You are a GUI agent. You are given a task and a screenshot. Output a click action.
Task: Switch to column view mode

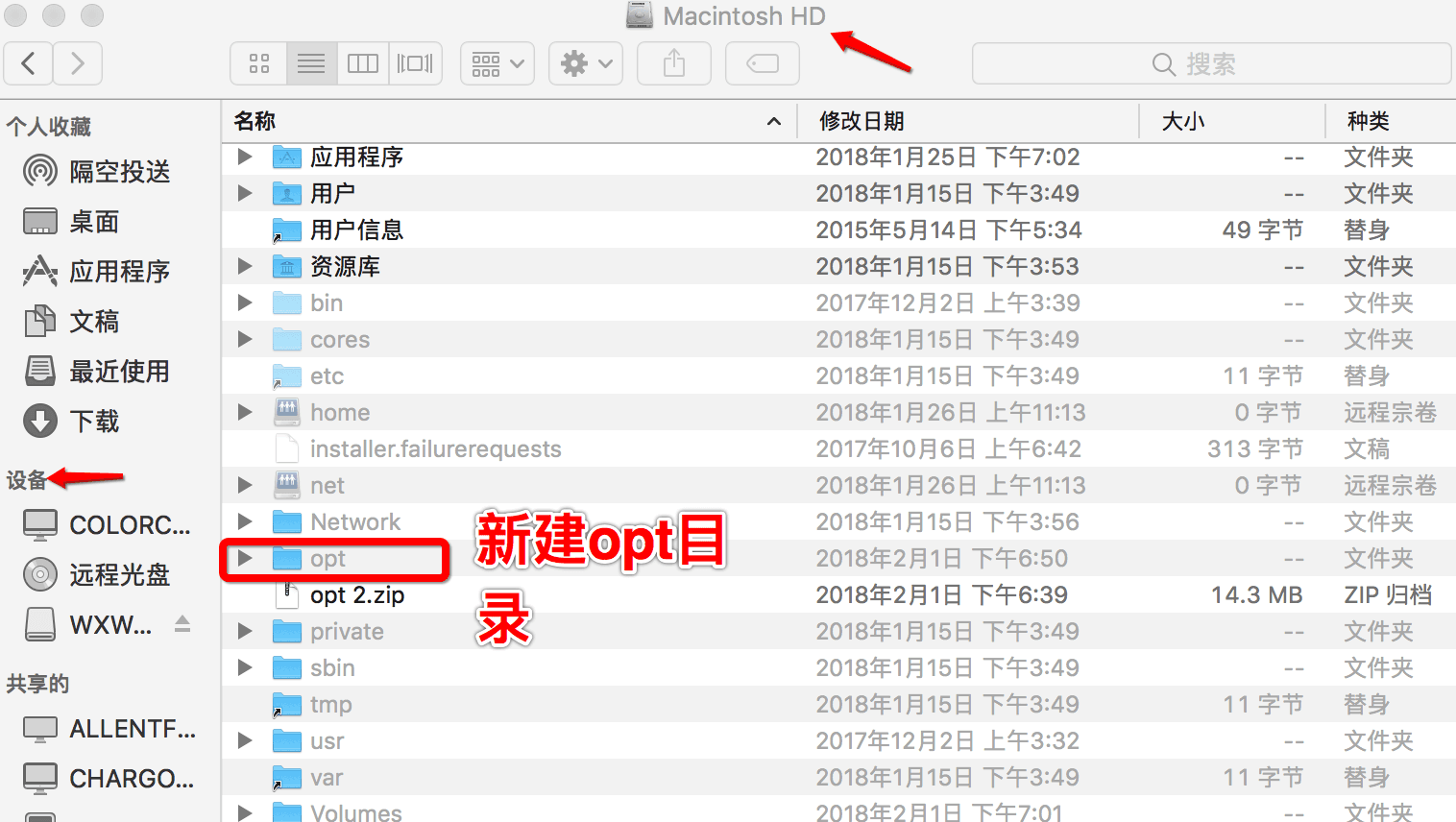363,64
